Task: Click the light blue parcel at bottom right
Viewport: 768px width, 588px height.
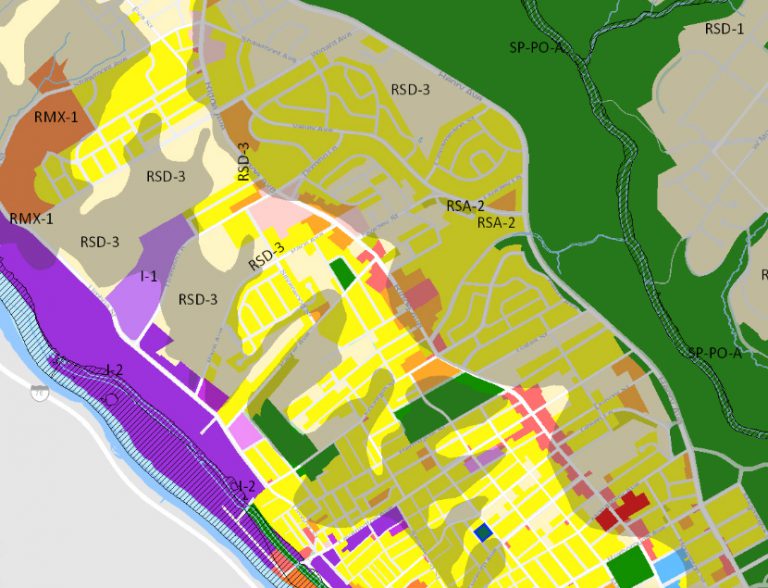Action: [669, 568]
